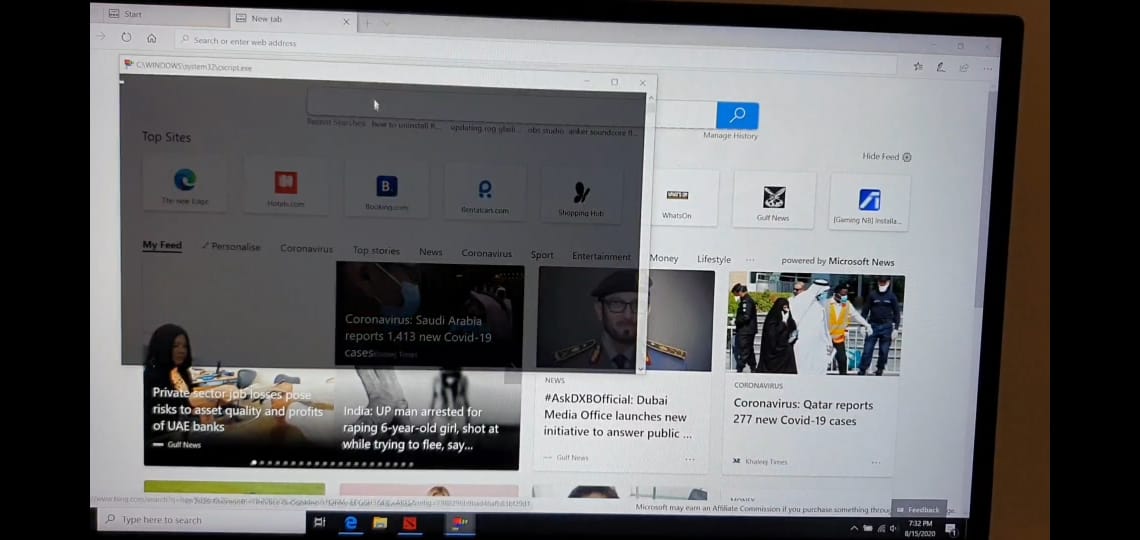This screenshot has width=1140, height=540.
Task: Click the forward navigation arrow
Action: coord(101,36)
